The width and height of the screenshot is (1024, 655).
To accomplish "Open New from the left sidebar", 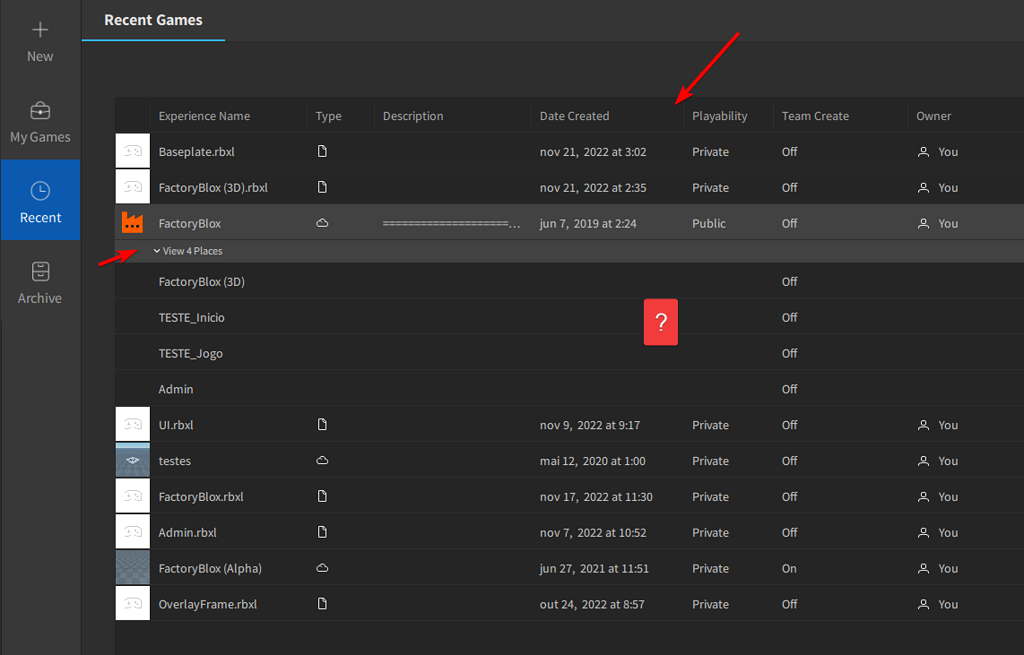I will 40,42.
